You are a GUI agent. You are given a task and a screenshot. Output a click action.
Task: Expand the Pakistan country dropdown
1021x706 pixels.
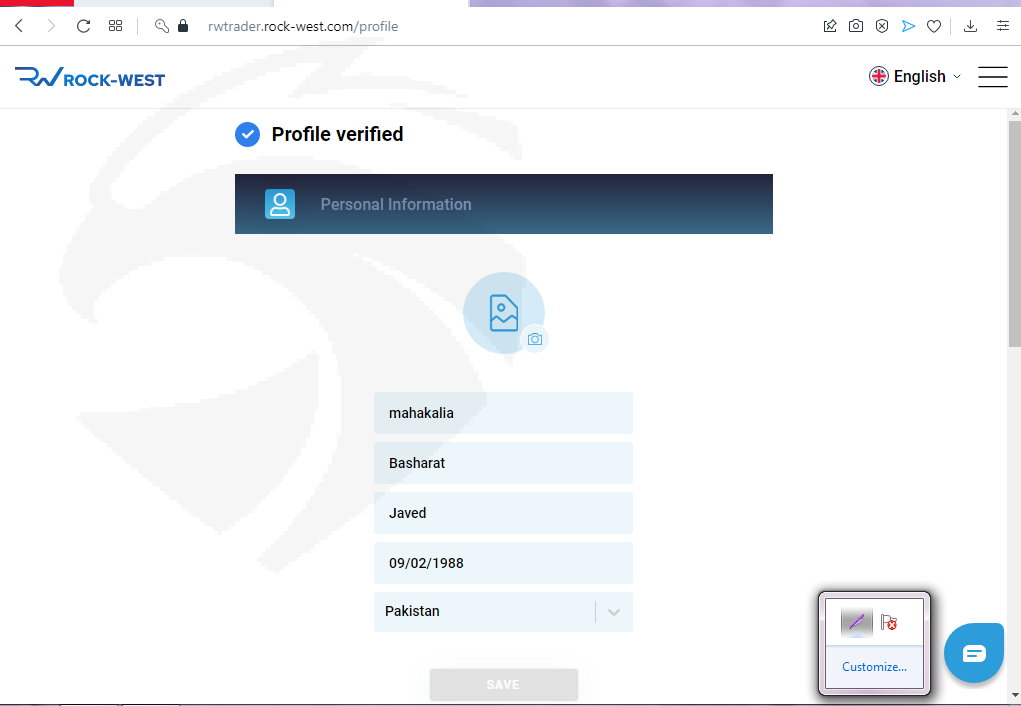[x=614, y=612]
